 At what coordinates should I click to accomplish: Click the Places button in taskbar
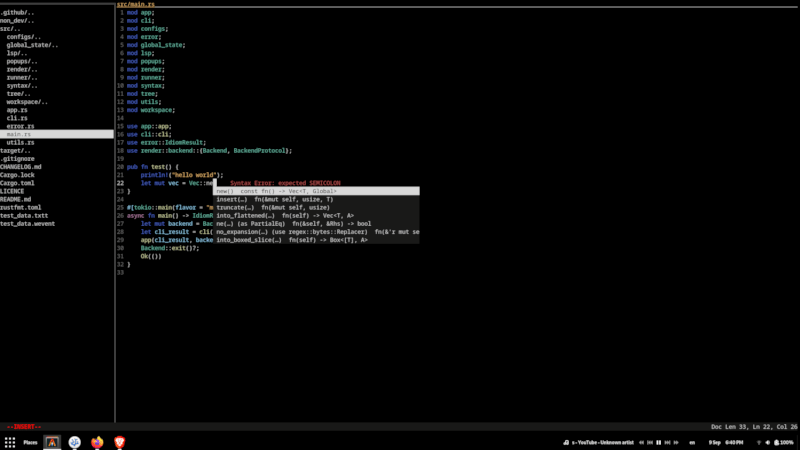pyautogui.click(x=30, y=442)
